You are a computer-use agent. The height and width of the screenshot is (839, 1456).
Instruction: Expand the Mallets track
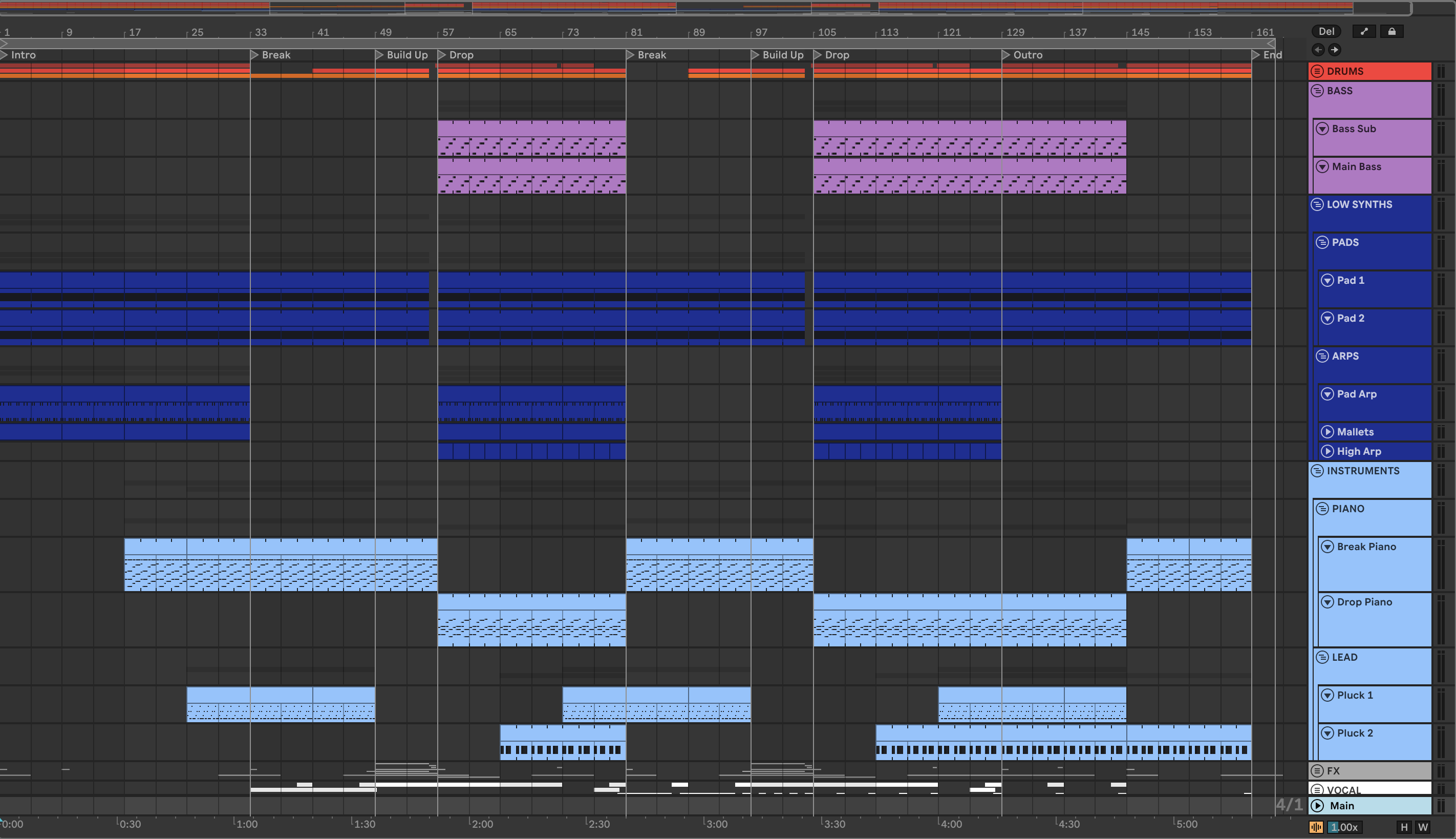pyautogui.click(x=1327, y=432)
